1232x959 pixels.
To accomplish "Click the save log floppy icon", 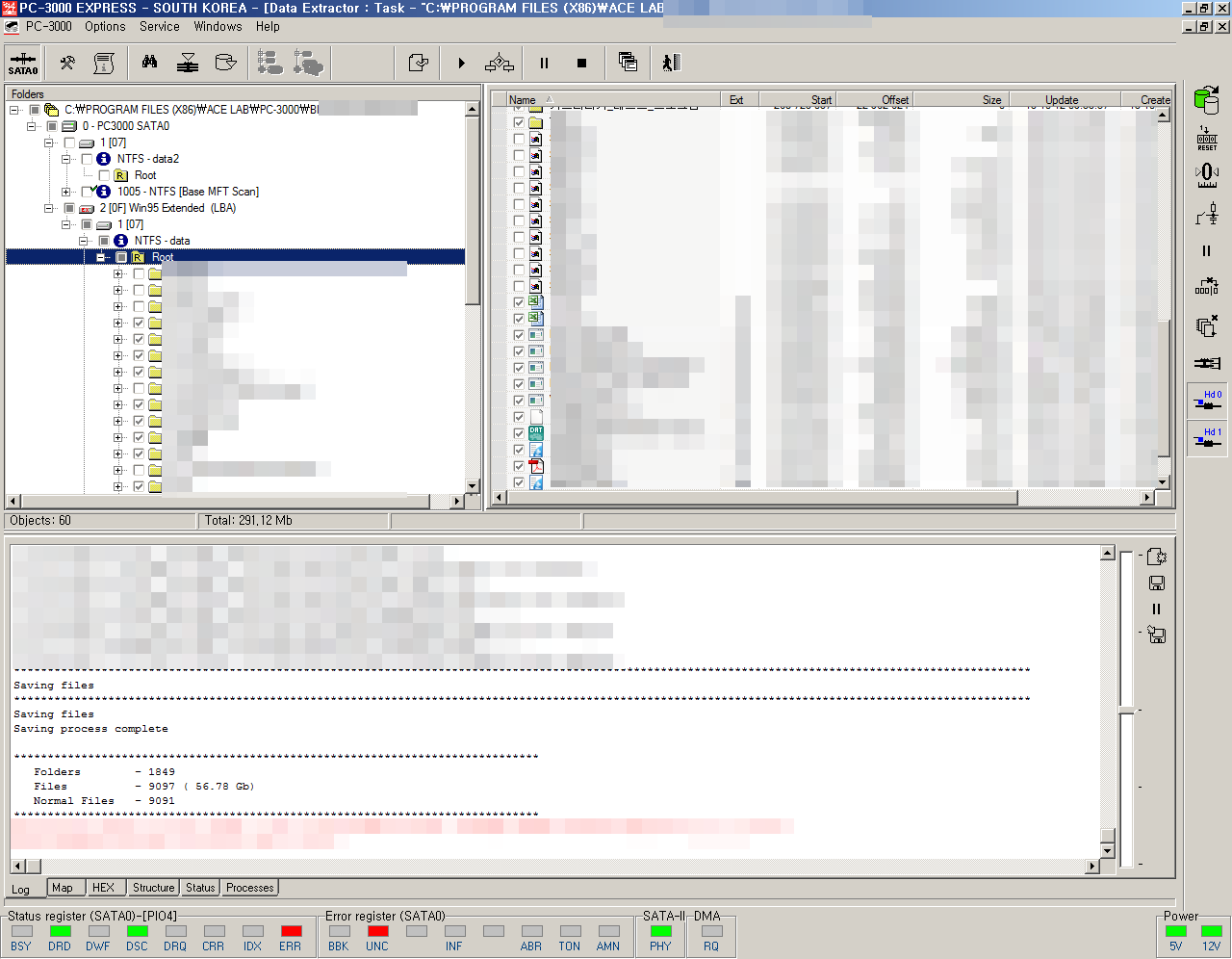I will coord(1157,583).
